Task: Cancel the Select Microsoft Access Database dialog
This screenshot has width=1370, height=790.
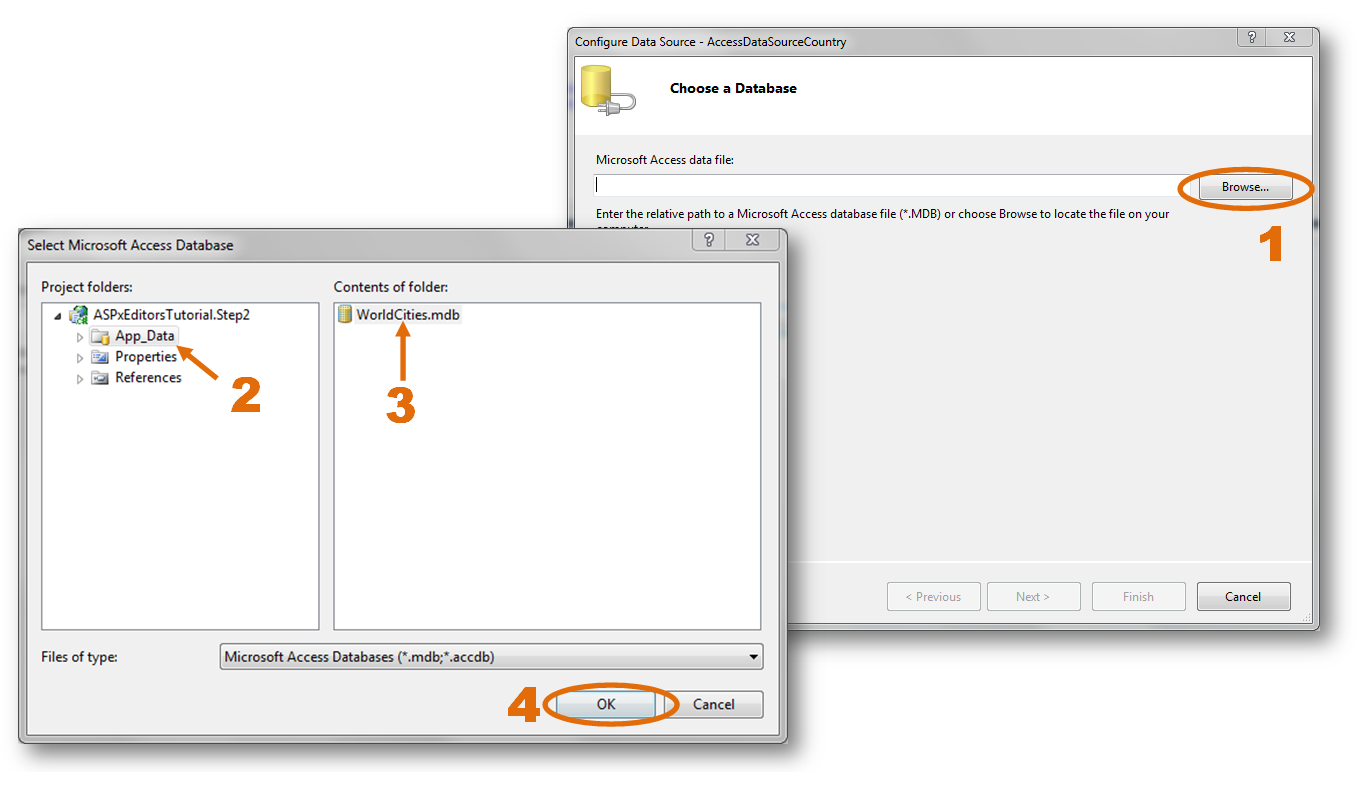Action: pos(714,704)
